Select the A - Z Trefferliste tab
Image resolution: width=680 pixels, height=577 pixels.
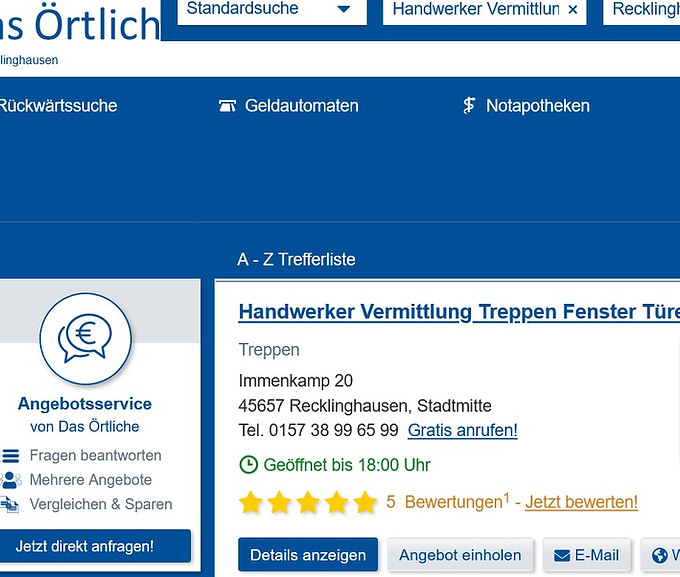(x=296, y=259)
